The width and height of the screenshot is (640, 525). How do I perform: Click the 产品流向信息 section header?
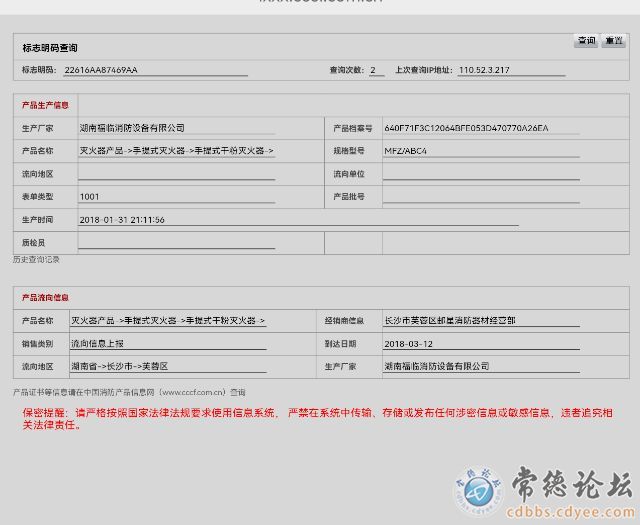tap(45, 298)
